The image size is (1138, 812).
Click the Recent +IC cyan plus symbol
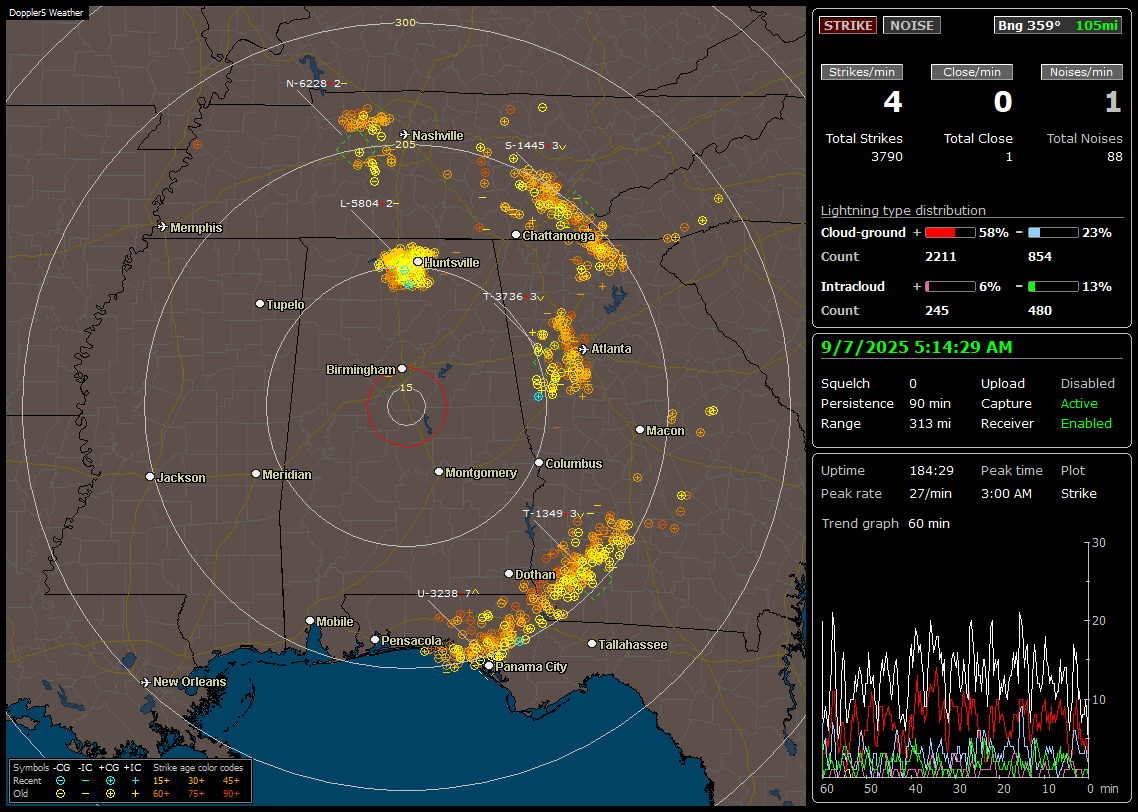click(x=135, y=781)
